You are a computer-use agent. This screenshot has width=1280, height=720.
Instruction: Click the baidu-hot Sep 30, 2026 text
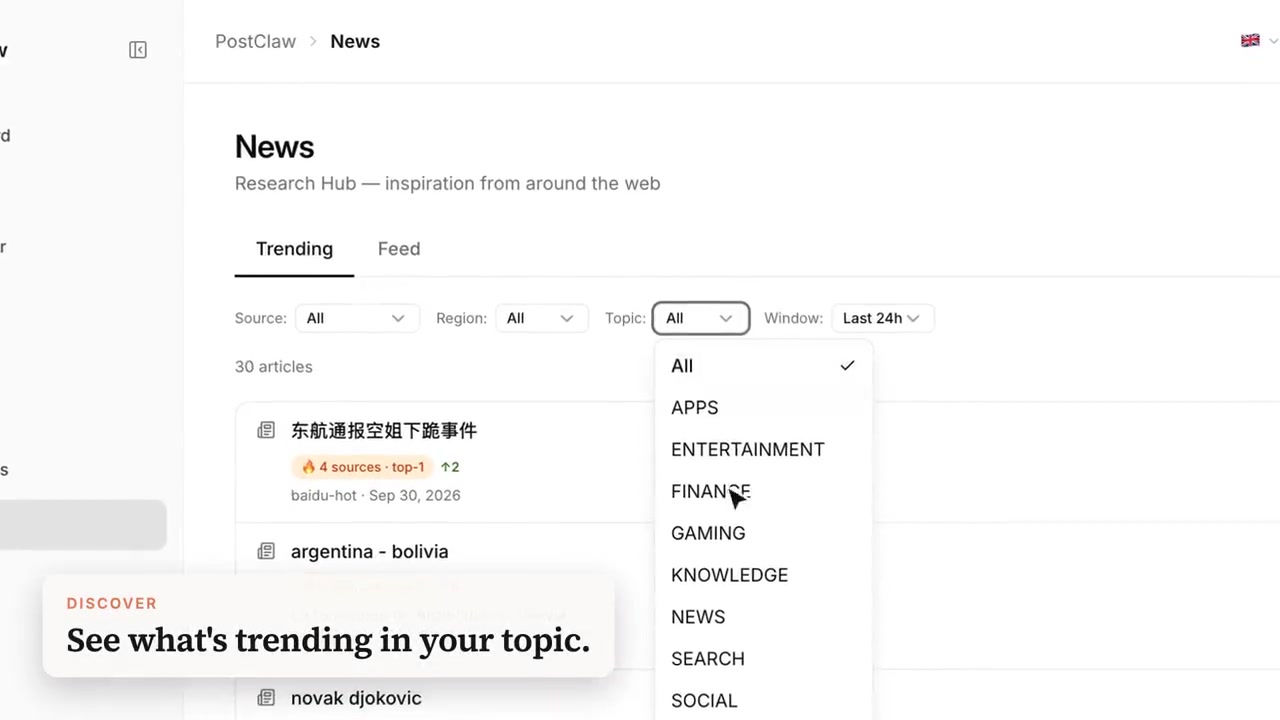[376, 495]
